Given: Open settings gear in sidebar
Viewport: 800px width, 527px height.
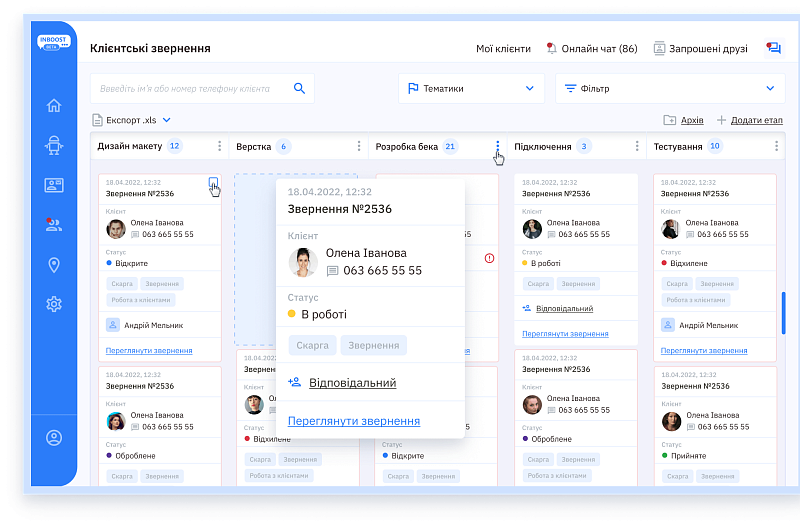Looking at the screenshot, I should click(54, 304).
